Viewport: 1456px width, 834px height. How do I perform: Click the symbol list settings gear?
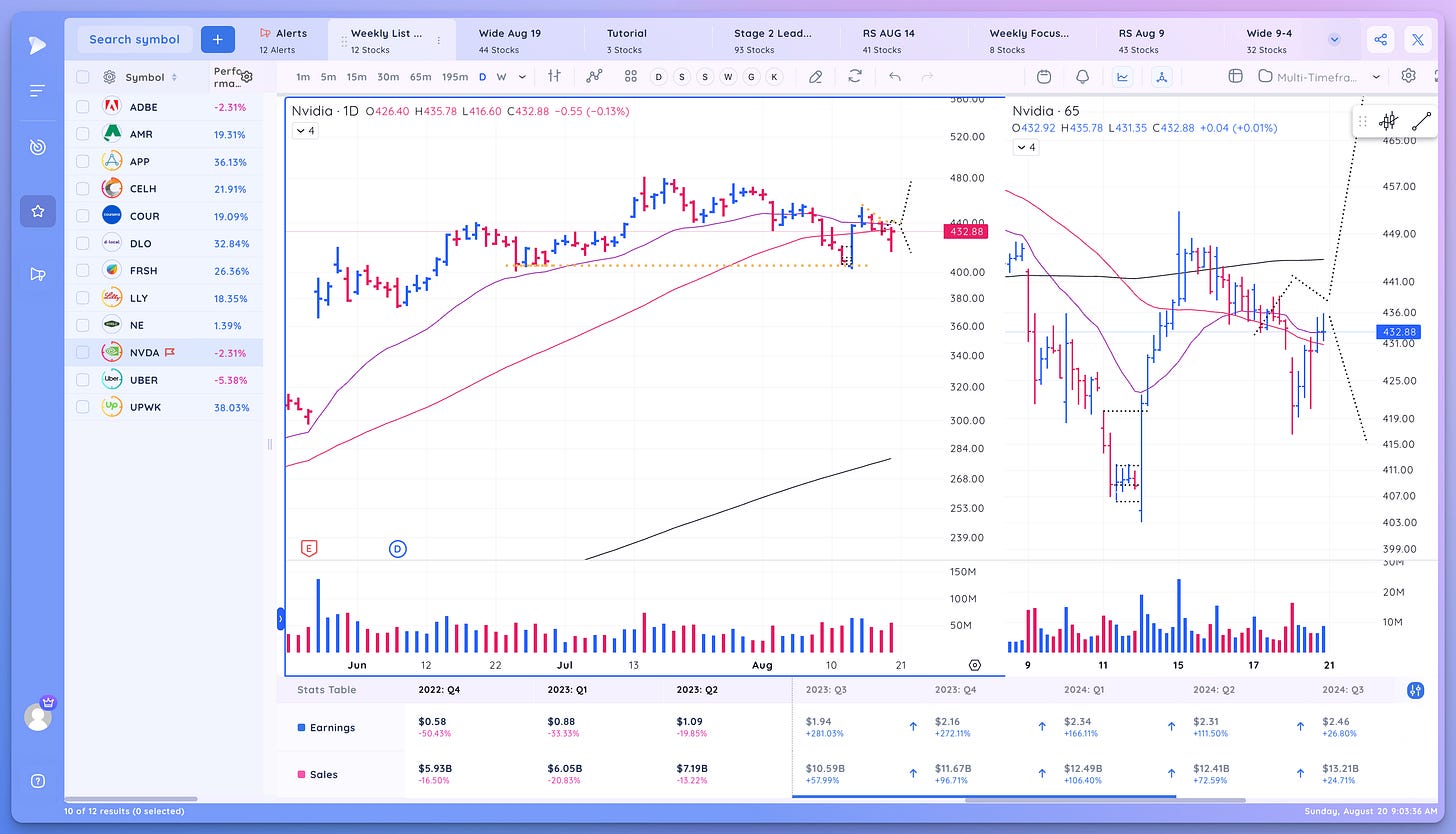pos(109,77)
